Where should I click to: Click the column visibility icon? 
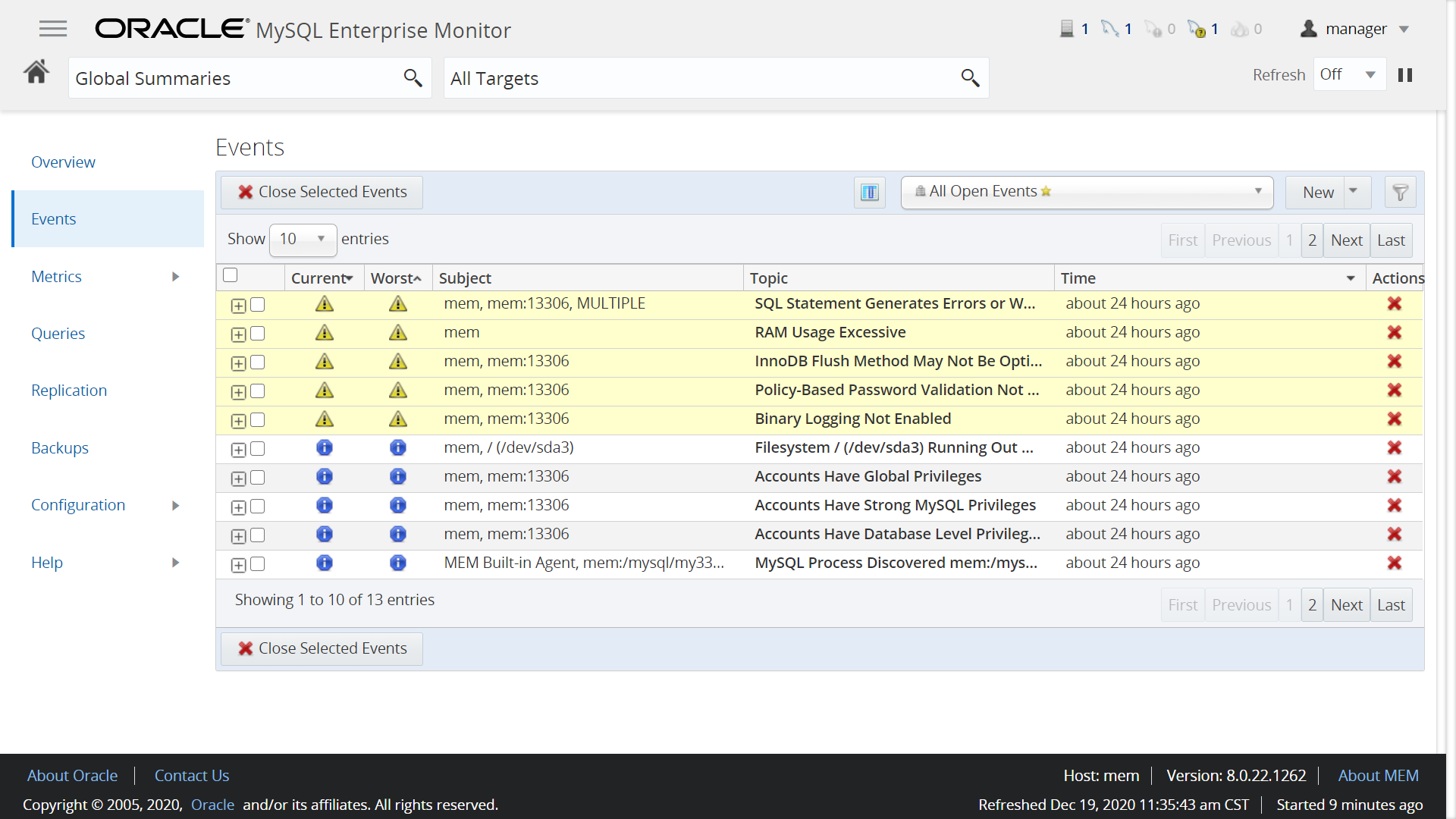869,193
